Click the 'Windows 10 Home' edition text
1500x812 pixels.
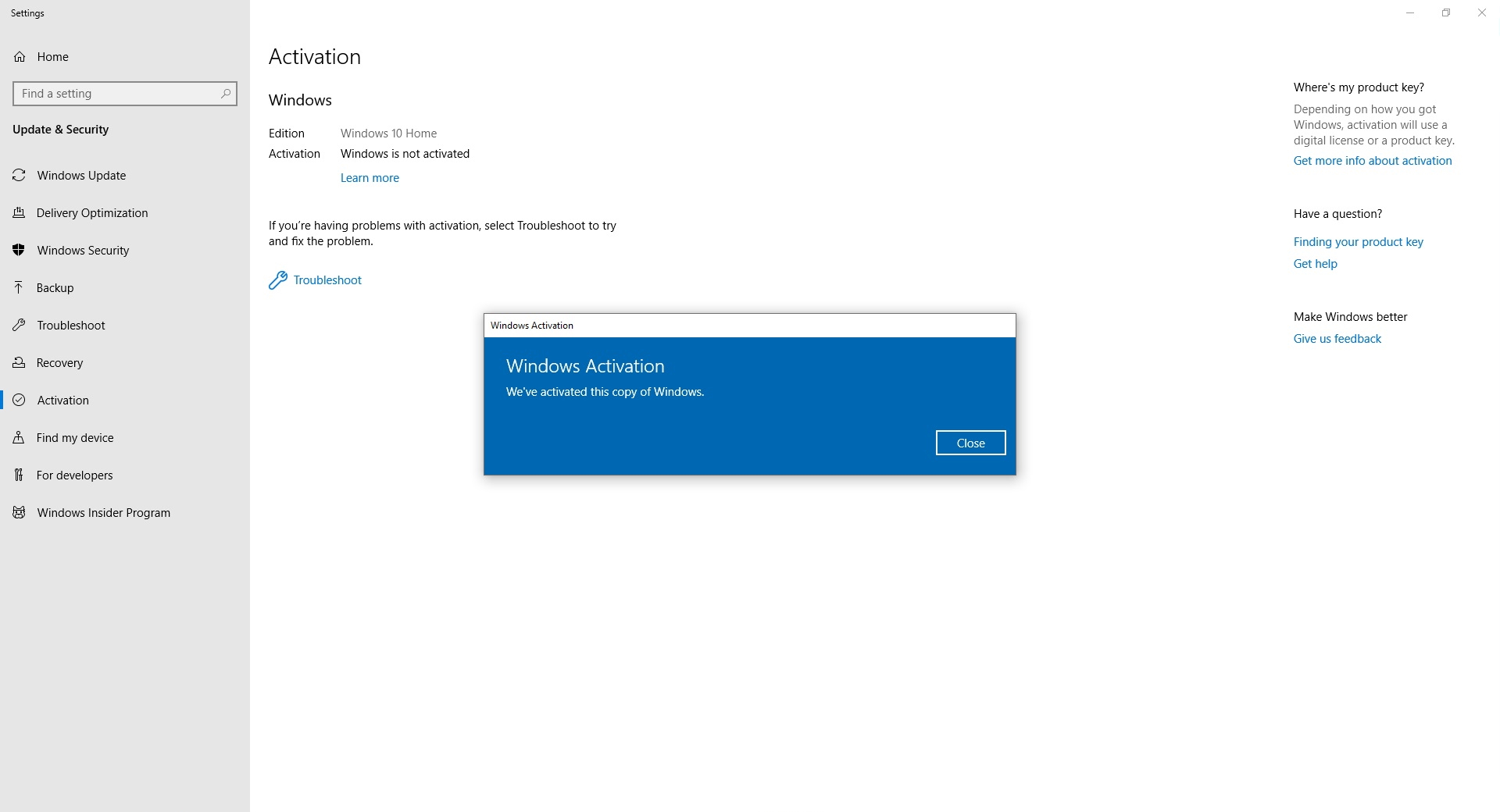pos(388,134)
